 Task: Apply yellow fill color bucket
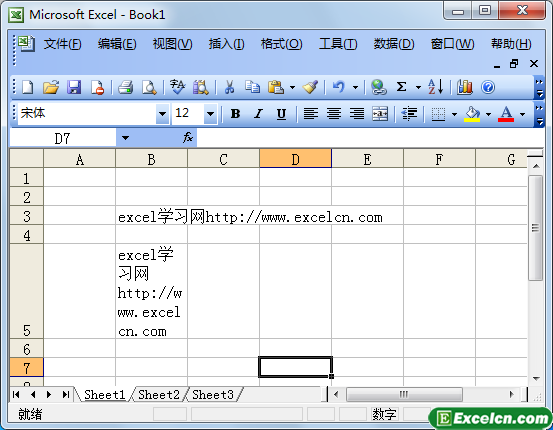point(472,114)
